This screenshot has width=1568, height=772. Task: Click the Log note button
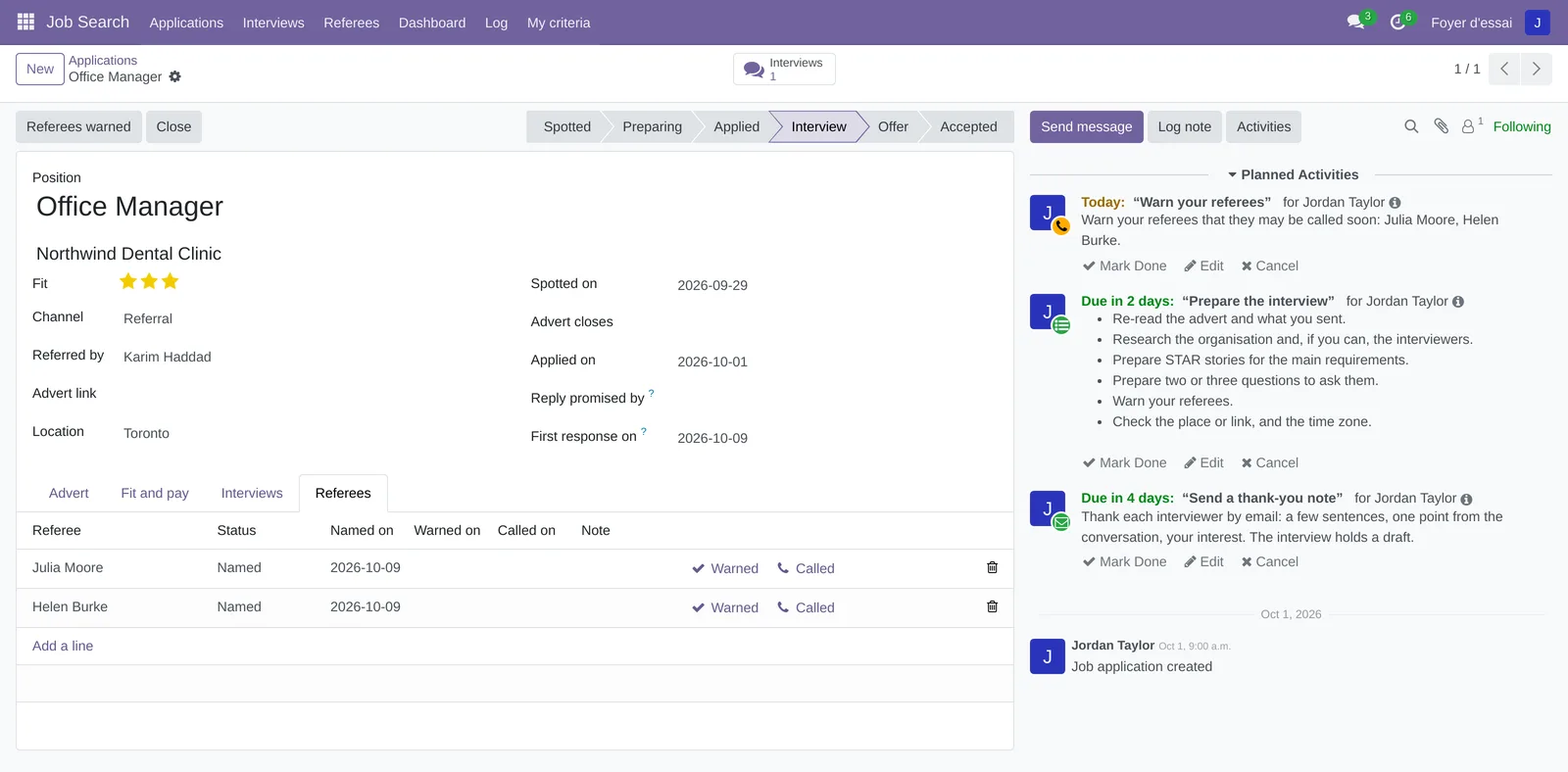(1185, 126)
